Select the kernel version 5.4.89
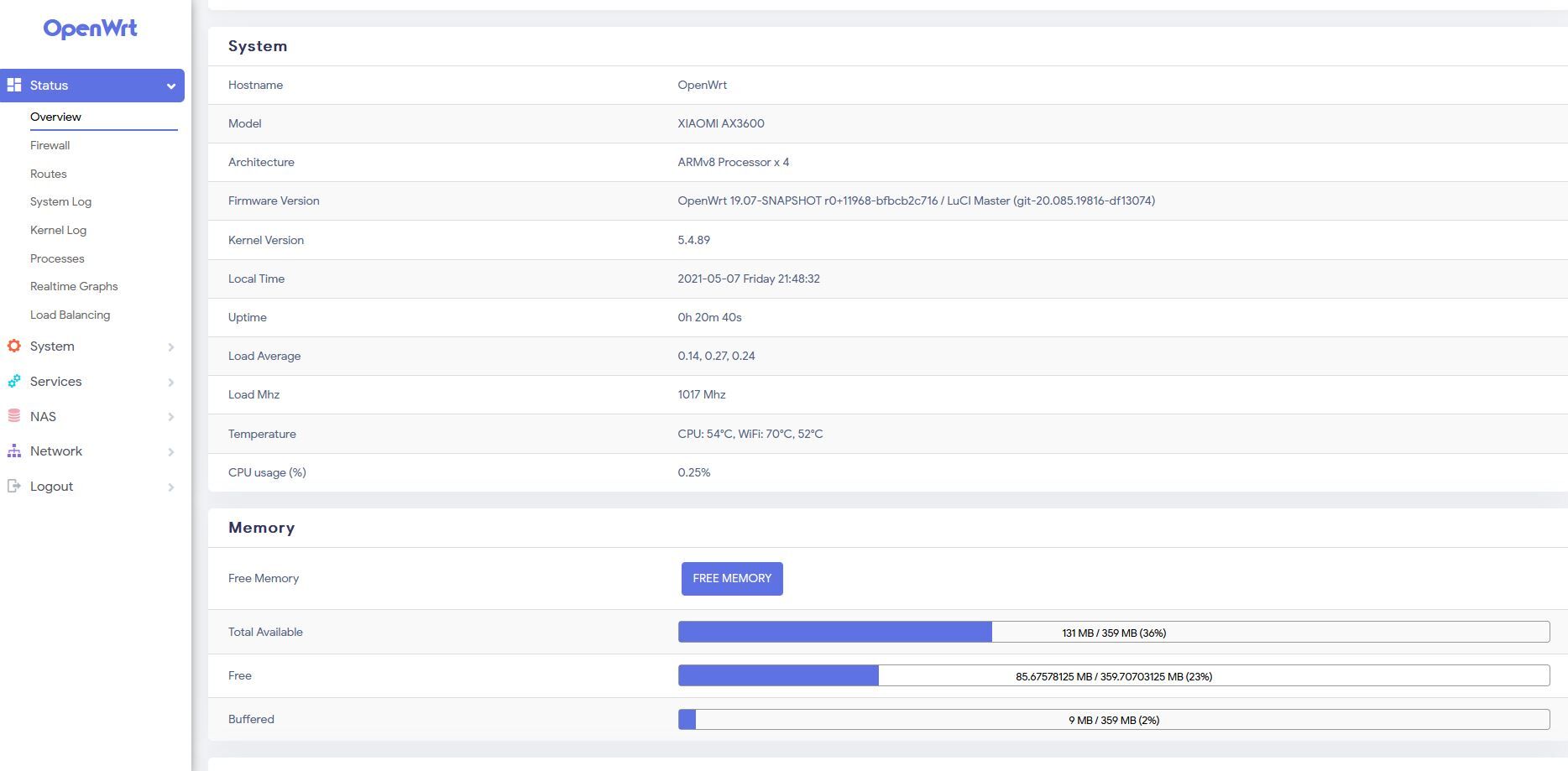Image resolution: width=1568 pixels, height=771 pixels. tap(693, 240)
